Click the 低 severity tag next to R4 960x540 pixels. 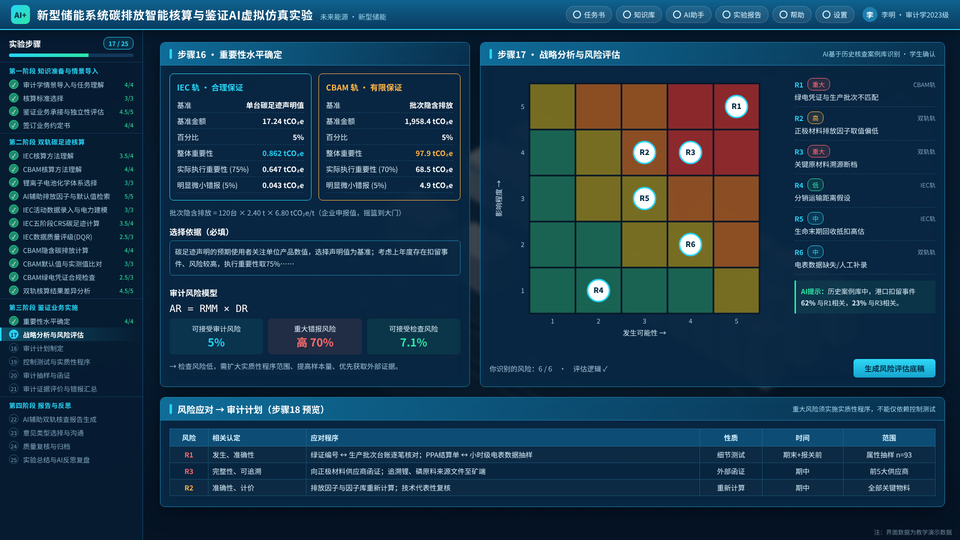pos(815,185)
